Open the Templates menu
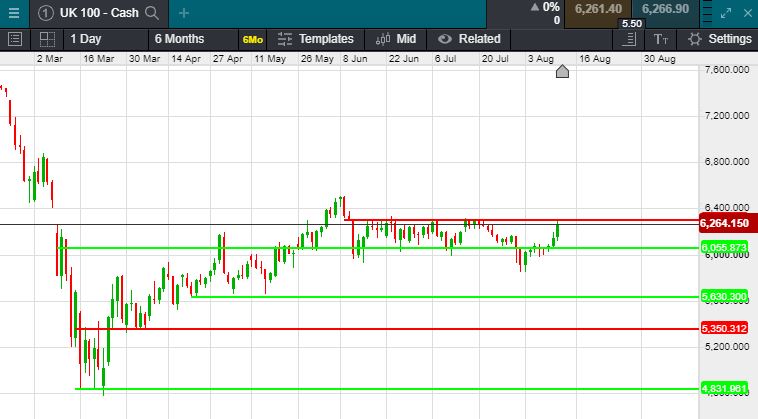The image size is (758, 419). click(x=316, y=39)
